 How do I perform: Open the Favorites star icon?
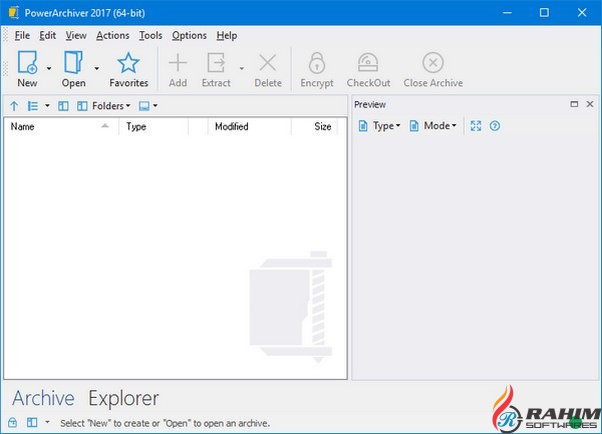click(128, 63)
